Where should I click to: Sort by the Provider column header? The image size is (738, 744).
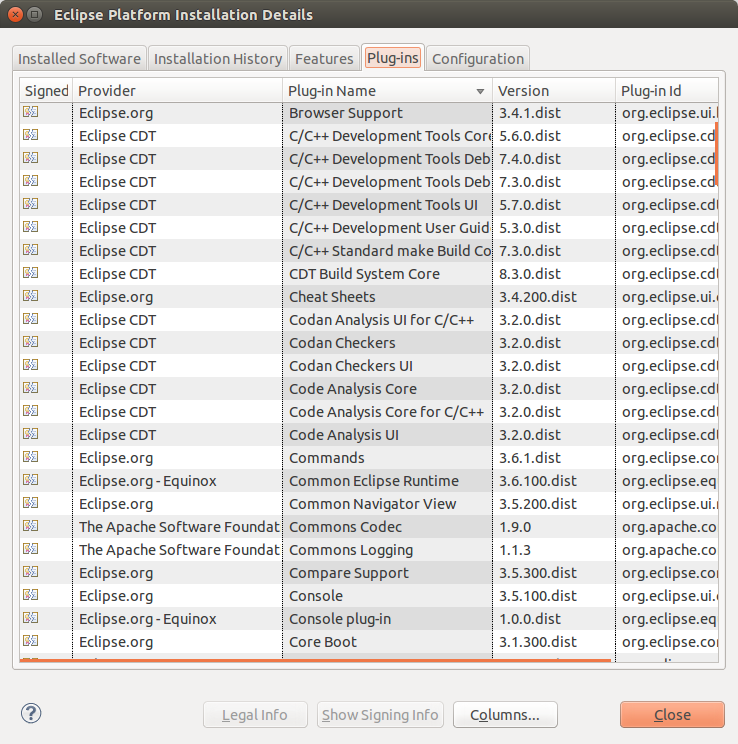click(177, 91)
